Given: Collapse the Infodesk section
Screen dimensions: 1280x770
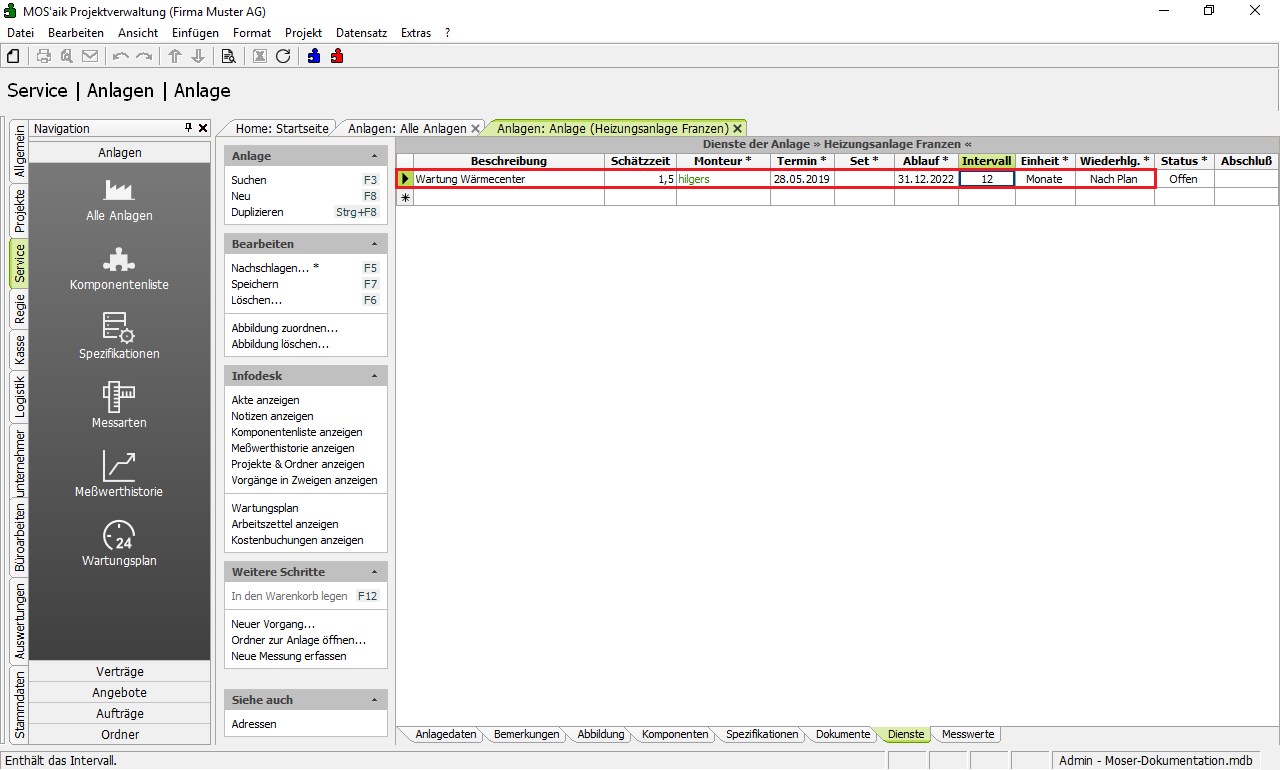Looking at the screenshot, I should click(374, 377).
